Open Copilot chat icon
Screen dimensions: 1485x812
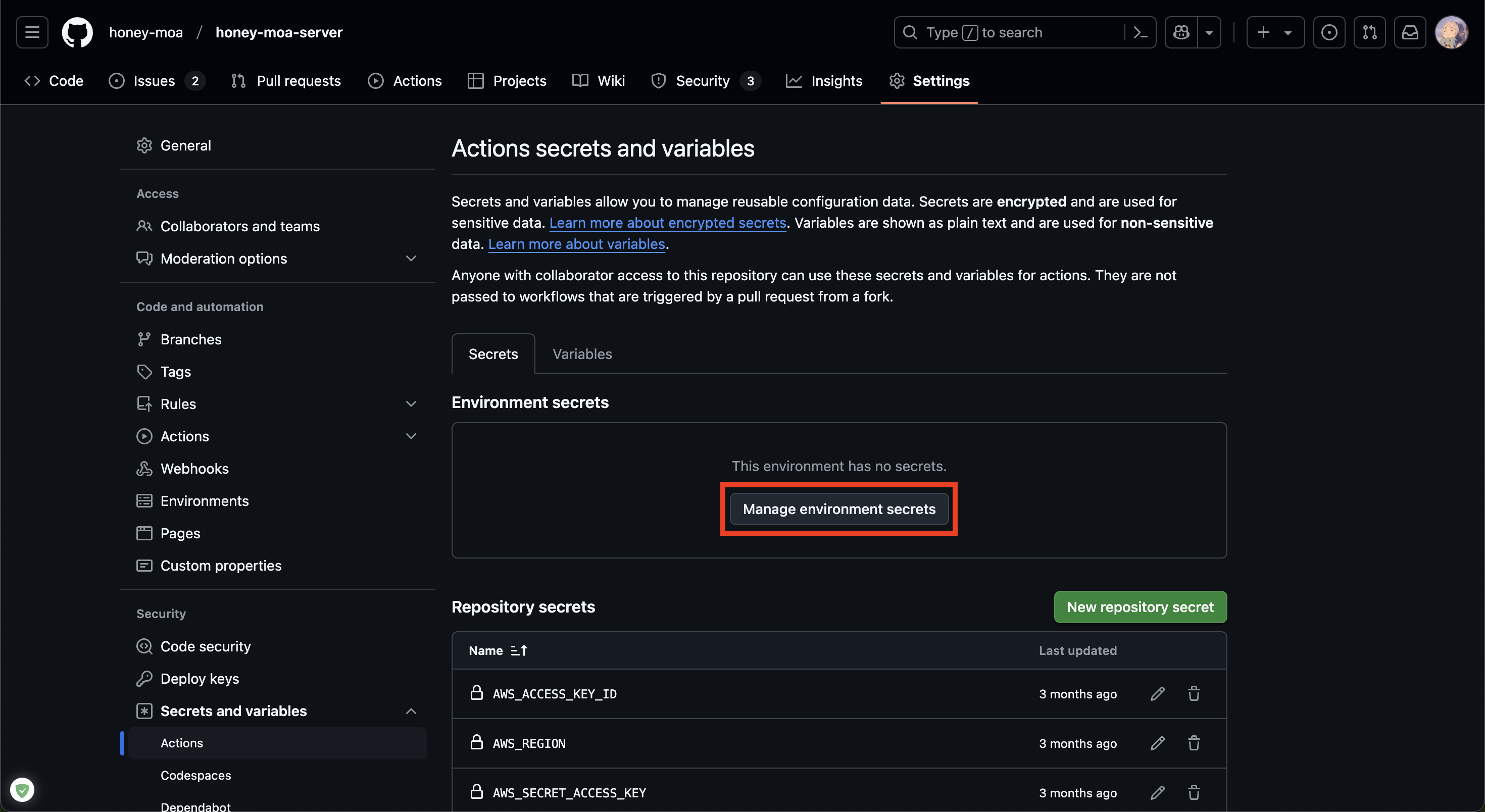(x=1181, y=32)
